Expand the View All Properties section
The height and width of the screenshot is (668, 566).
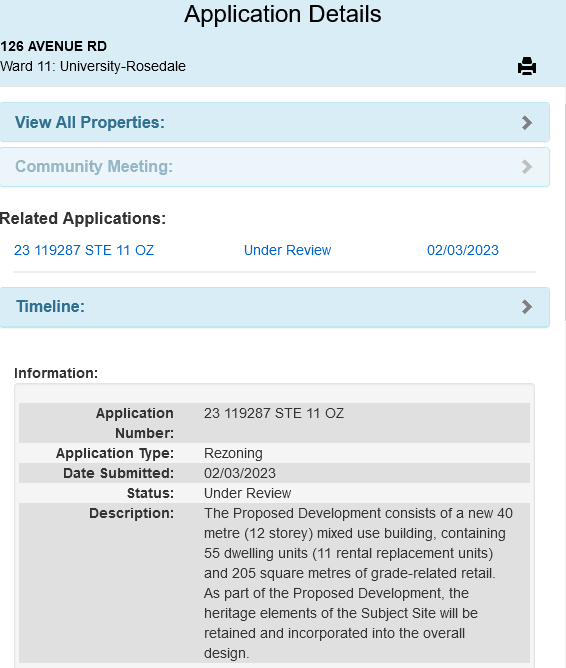[275, 122]
